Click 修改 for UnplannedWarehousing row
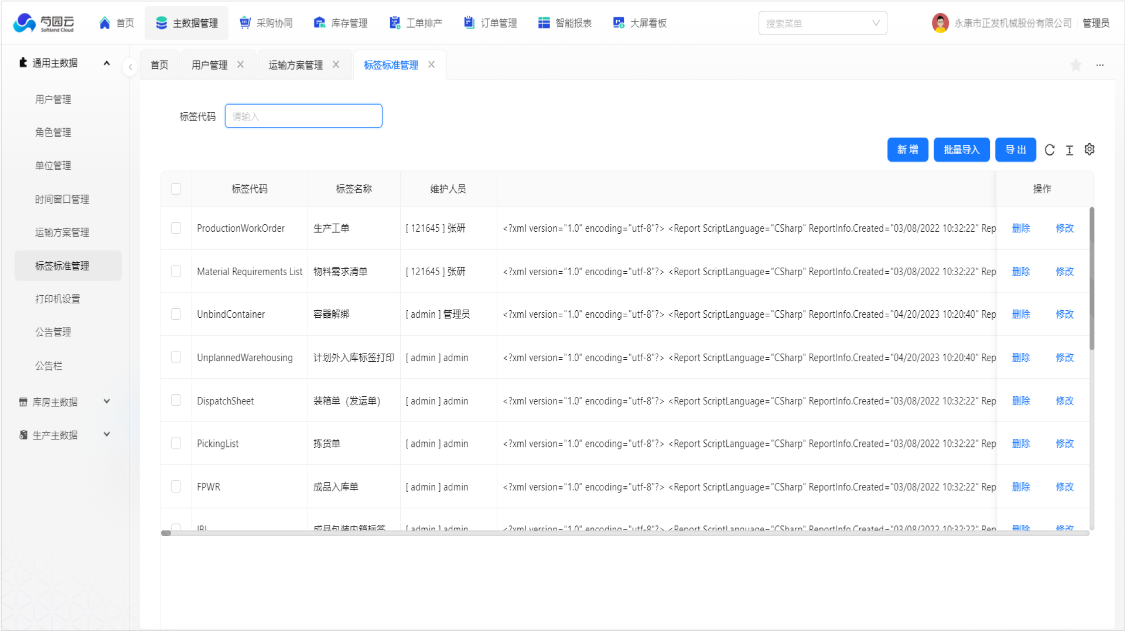Screen dimensions: 1125x631 [x=1065, y=357]
